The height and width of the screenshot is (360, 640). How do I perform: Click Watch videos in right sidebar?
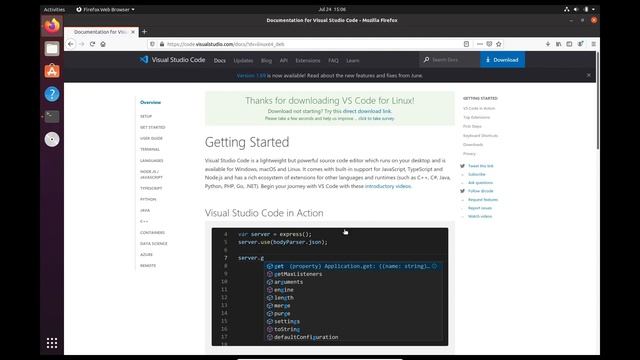coord(480,216)
